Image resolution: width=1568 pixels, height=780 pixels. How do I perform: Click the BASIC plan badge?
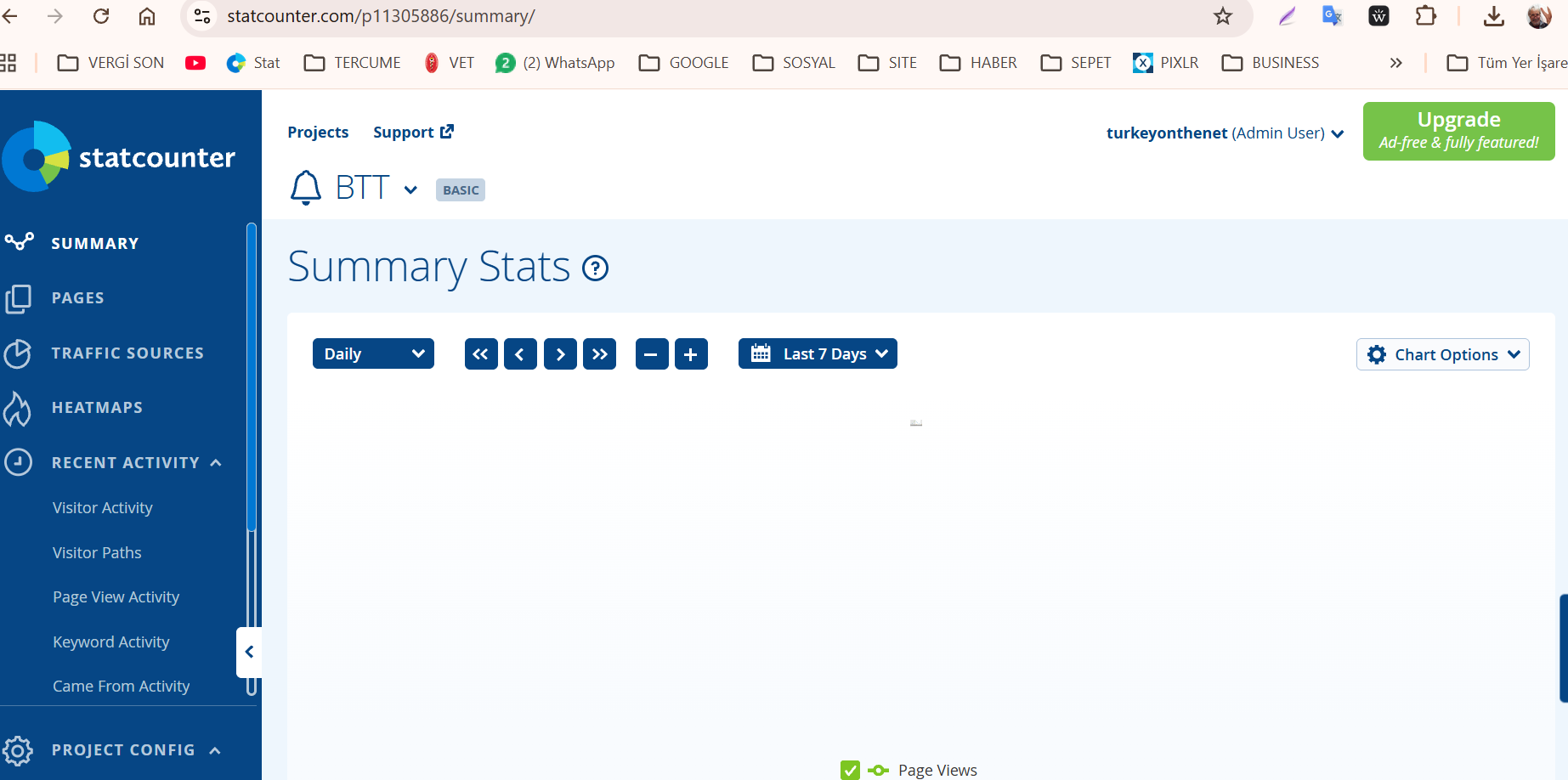461,190
